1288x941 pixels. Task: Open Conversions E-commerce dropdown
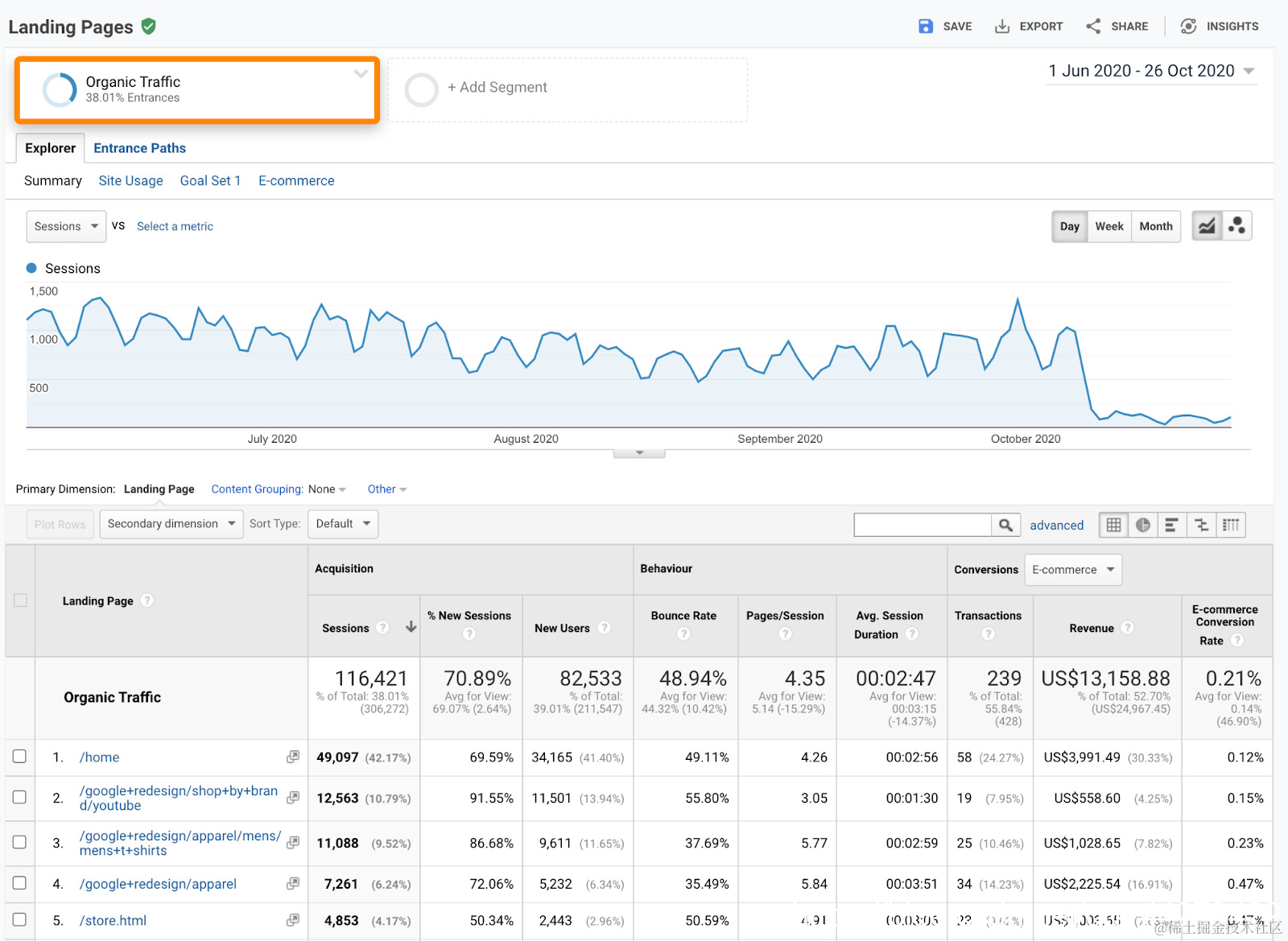click(x=1073, y=570)
